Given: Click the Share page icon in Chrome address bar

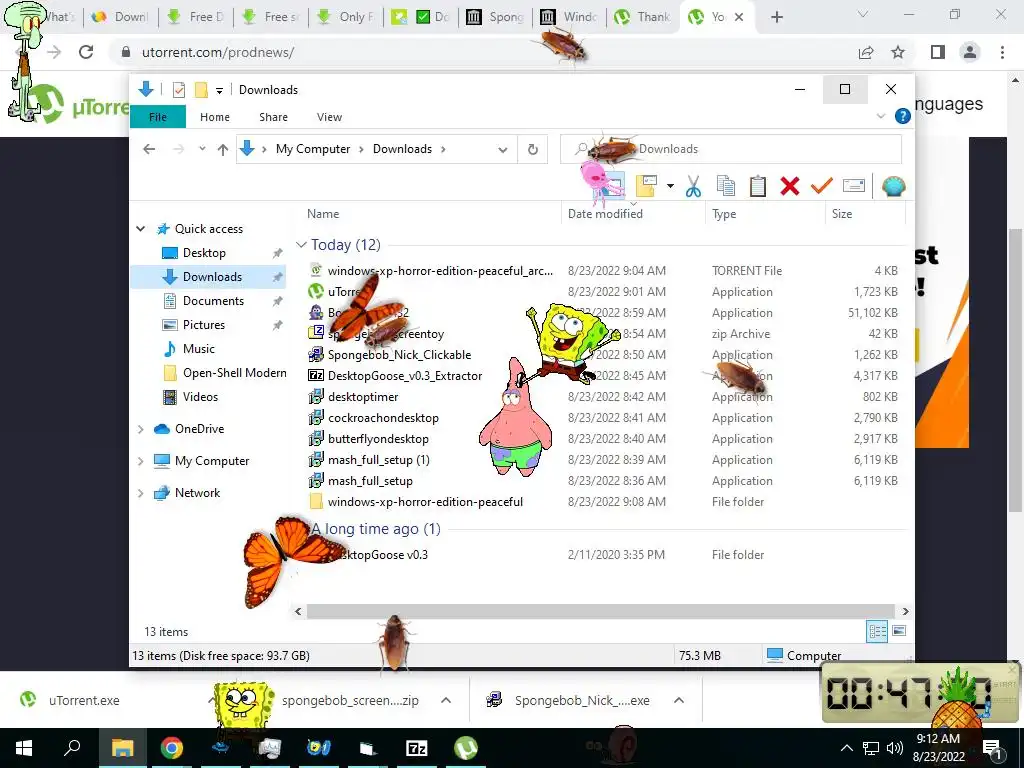Looking at the screenshot, I should click(x=866, y=52).
